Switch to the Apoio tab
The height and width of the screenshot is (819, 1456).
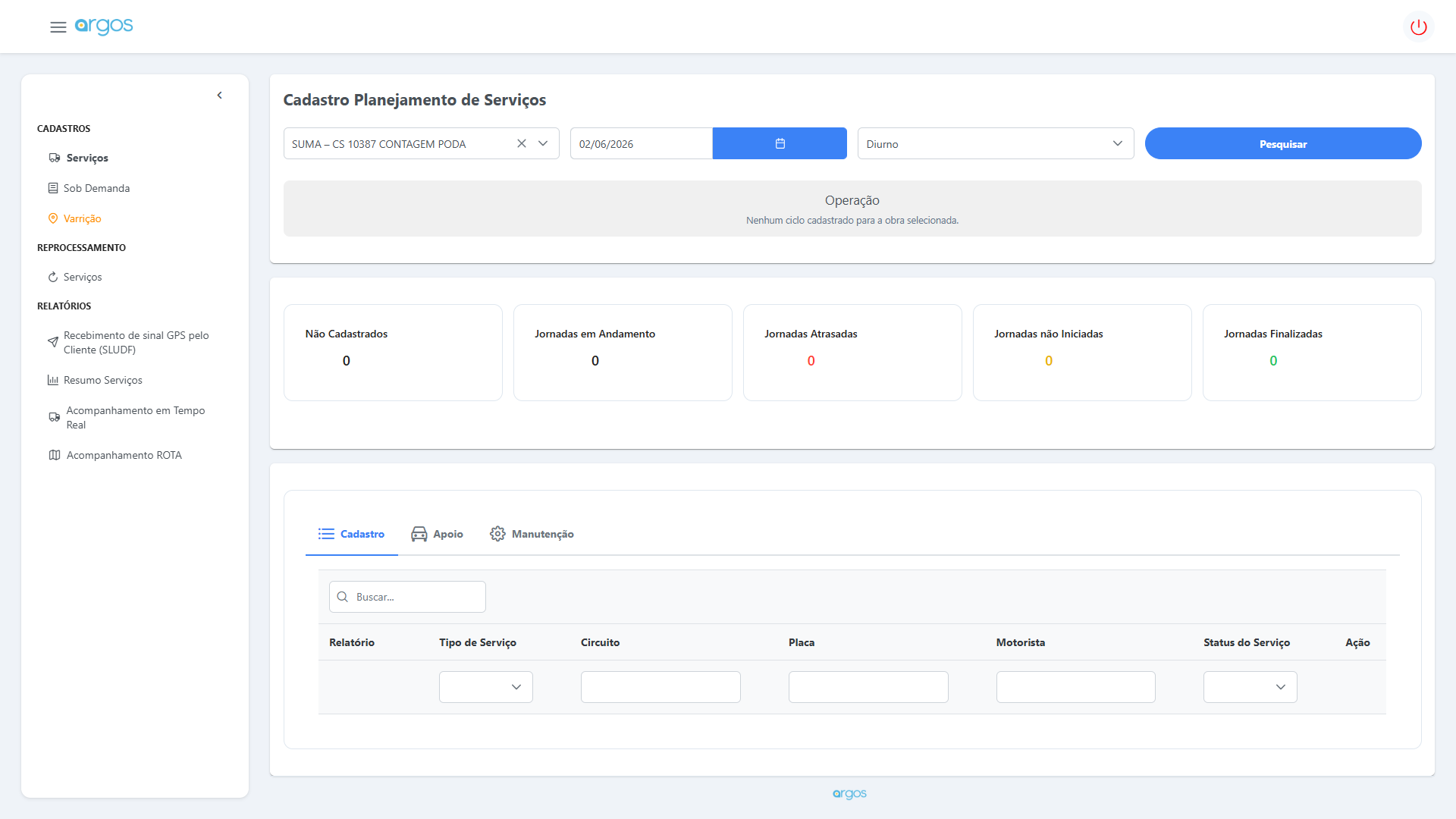pyautogui.click(x=437, y=534)
